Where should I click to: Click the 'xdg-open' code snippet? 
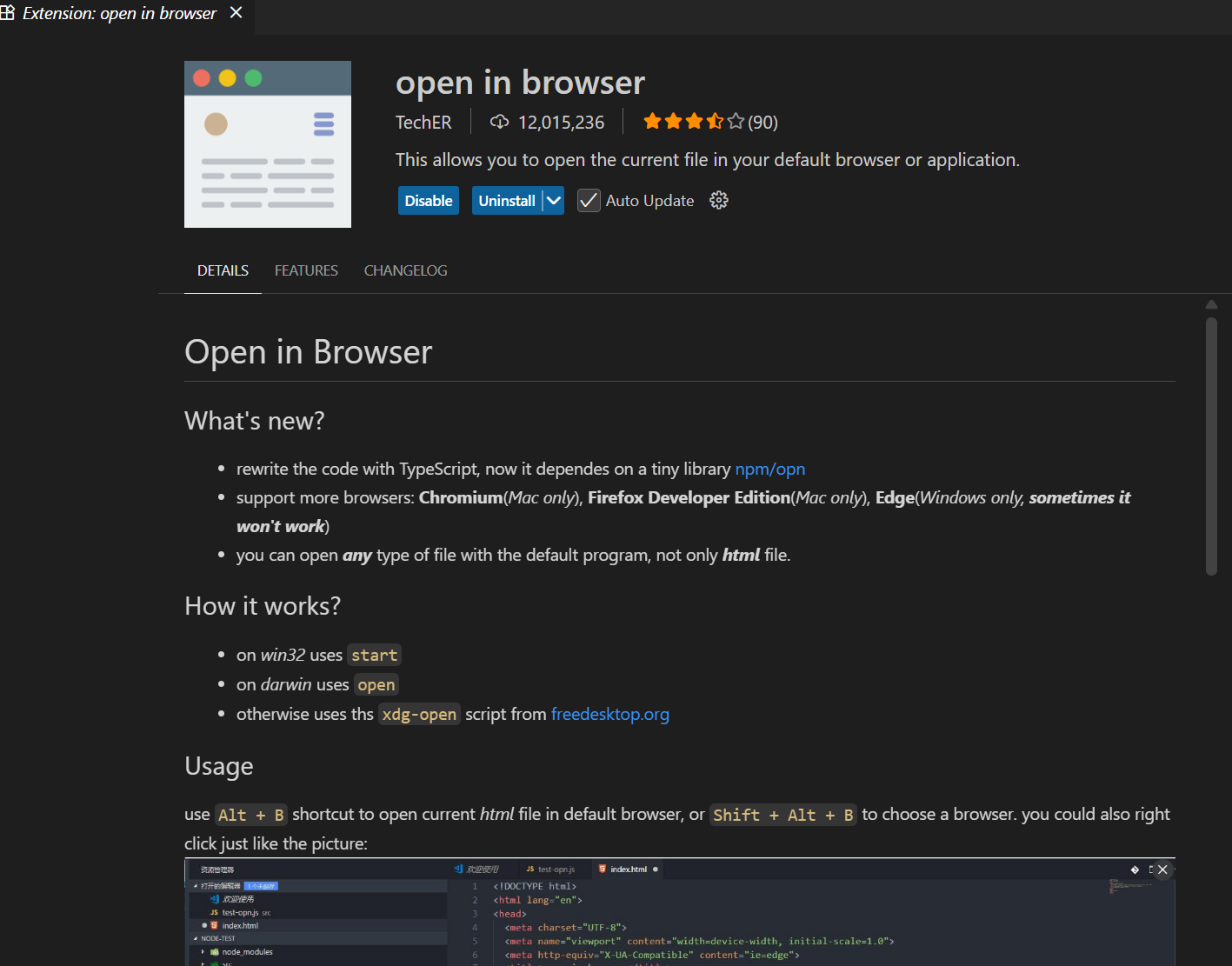(x=419, y=714)
